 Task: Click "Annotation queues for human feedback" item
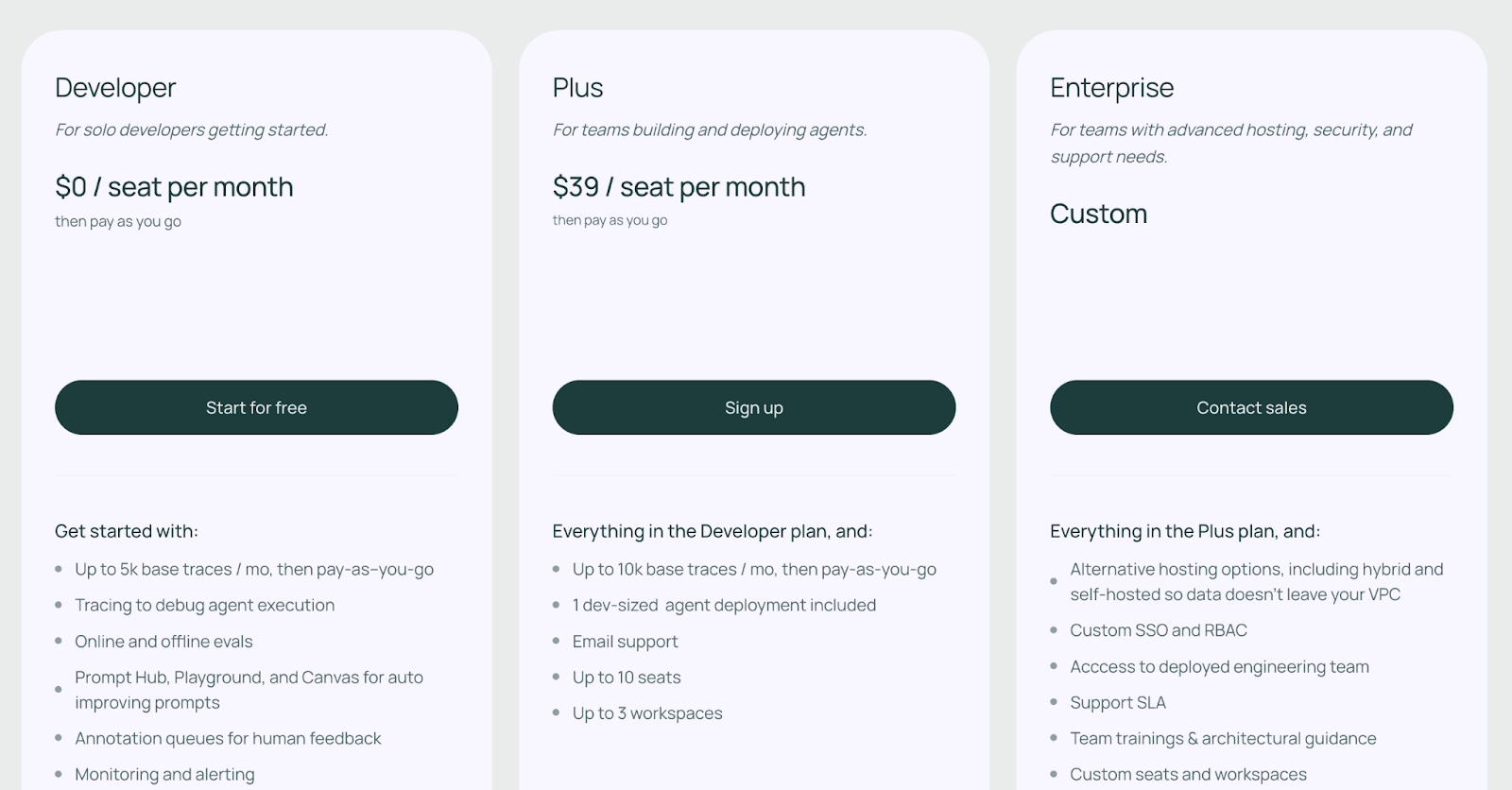(228, 738)
